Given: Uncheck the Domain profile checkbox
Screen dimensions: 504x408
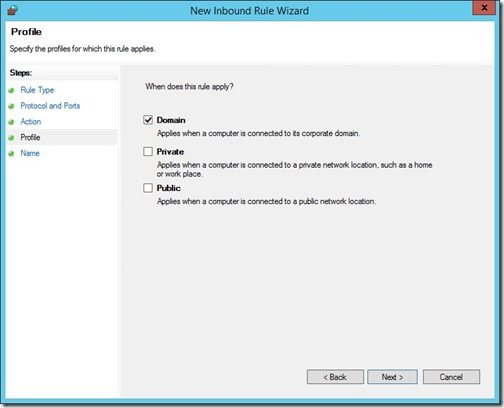Looking at the screenshot, I should (x=148, y=120).
